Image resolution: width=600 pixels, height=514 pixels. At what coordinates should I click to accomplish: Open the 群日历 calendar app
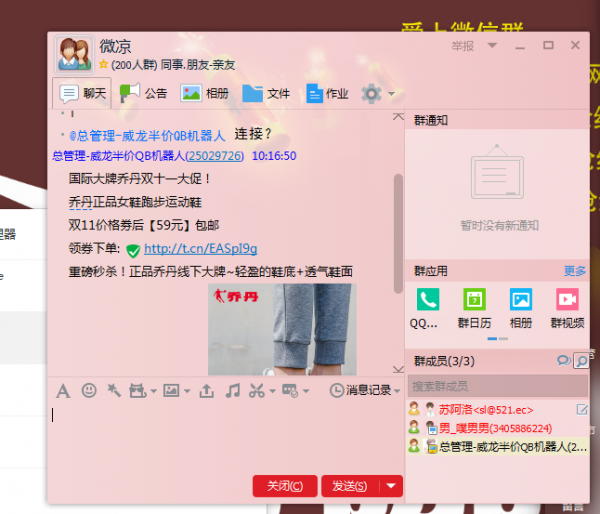point(474,299)
